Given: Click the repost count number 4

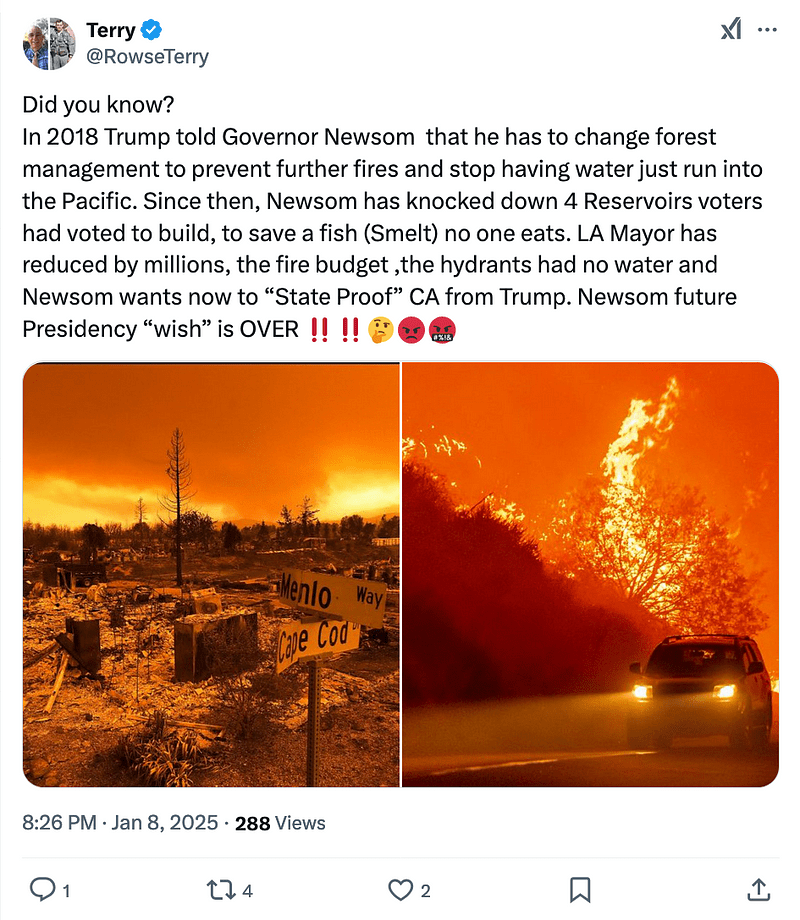Looking at the screenshot, I should (x=247, y=890).
